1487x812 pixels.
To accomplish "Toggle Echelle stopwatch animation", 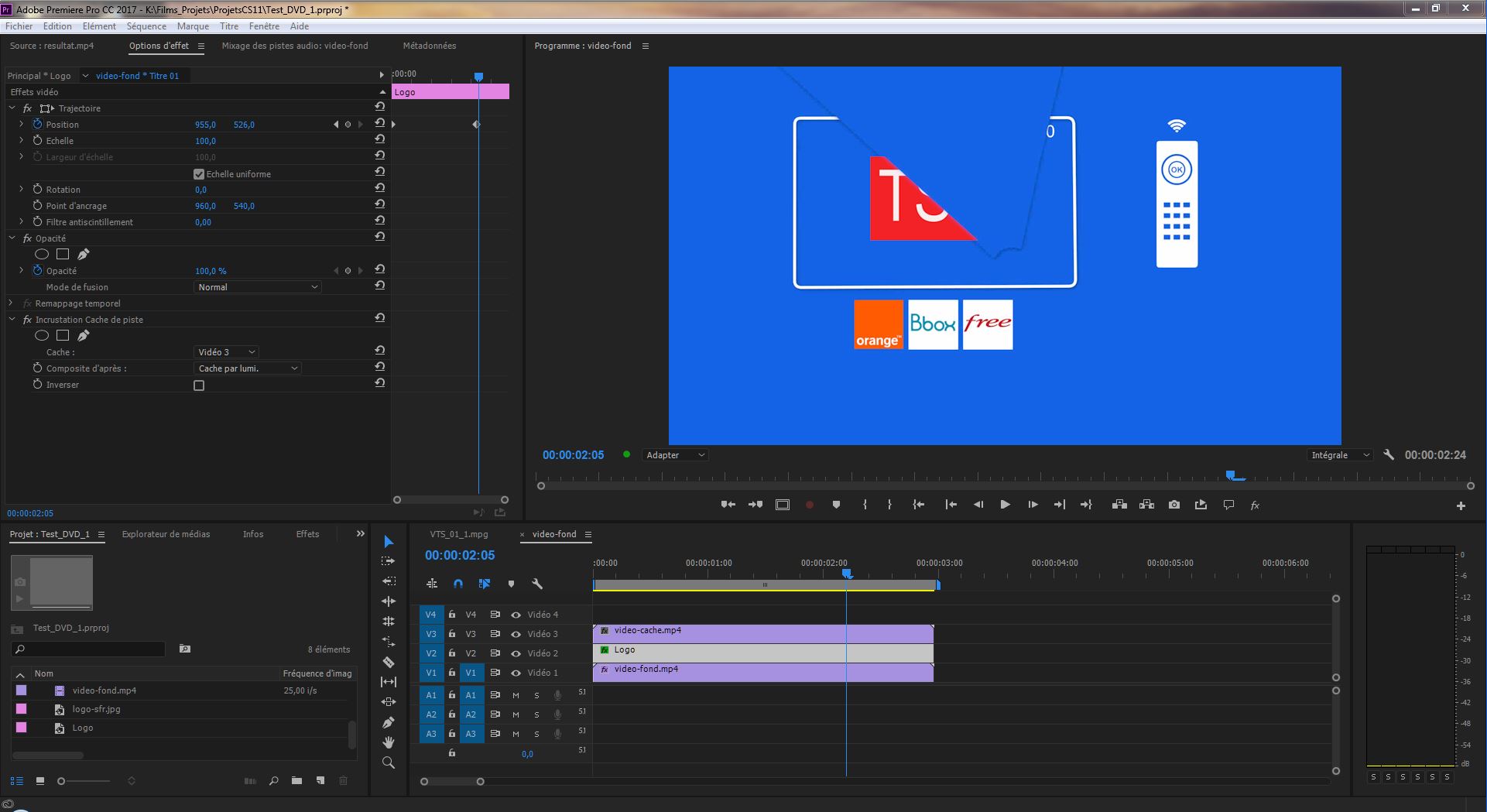I will (x=37, y=140).
